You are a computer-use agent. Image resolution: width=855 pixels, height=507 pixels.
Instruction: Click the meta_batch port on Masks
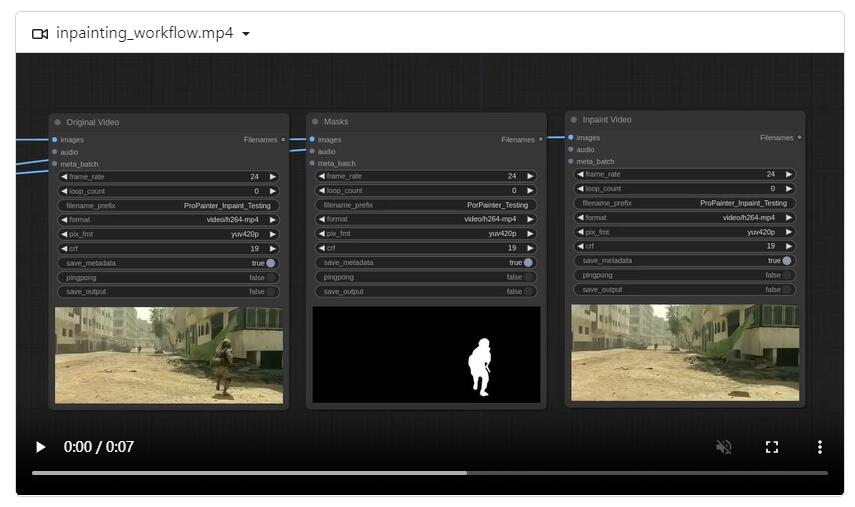pos(312,163)
